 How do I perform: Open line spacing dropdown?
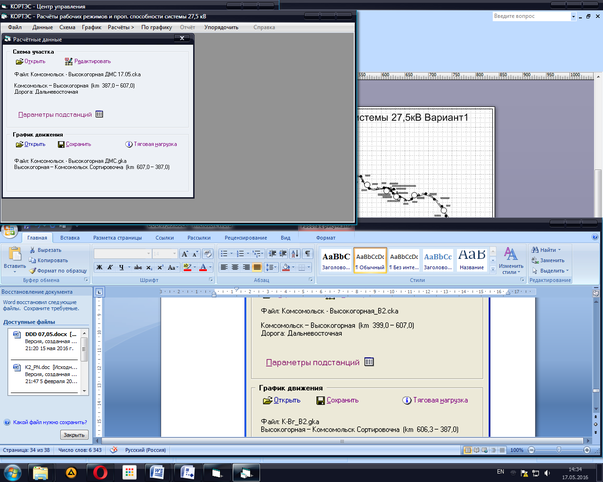pyautogui.click(x=271, y=267)
